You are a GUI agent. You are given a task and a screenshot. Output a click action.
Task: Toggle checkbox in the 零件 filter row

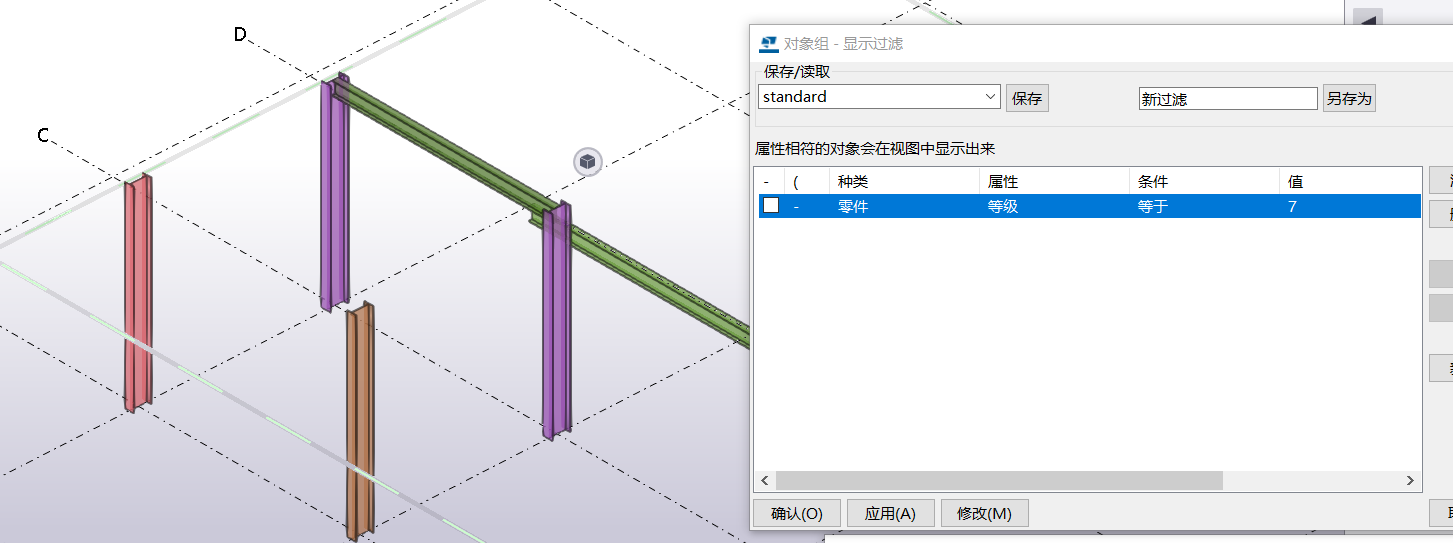tap(771, 206)
